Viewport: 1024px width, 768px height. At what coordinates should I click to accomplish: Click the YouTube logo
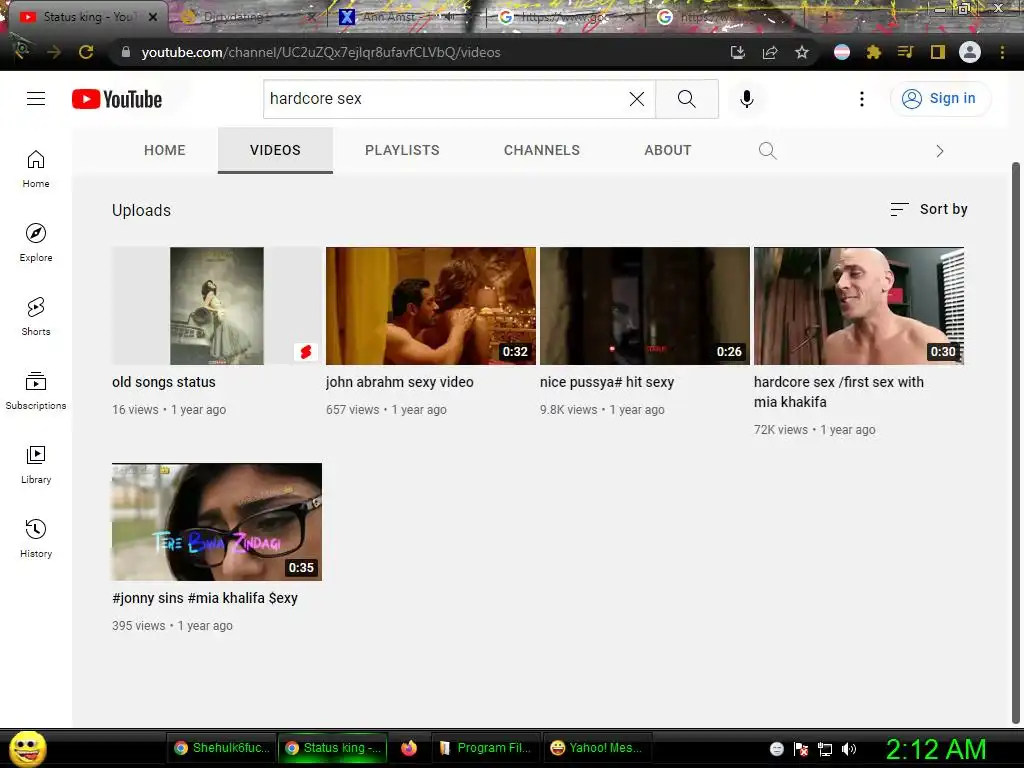pos(117,99)
